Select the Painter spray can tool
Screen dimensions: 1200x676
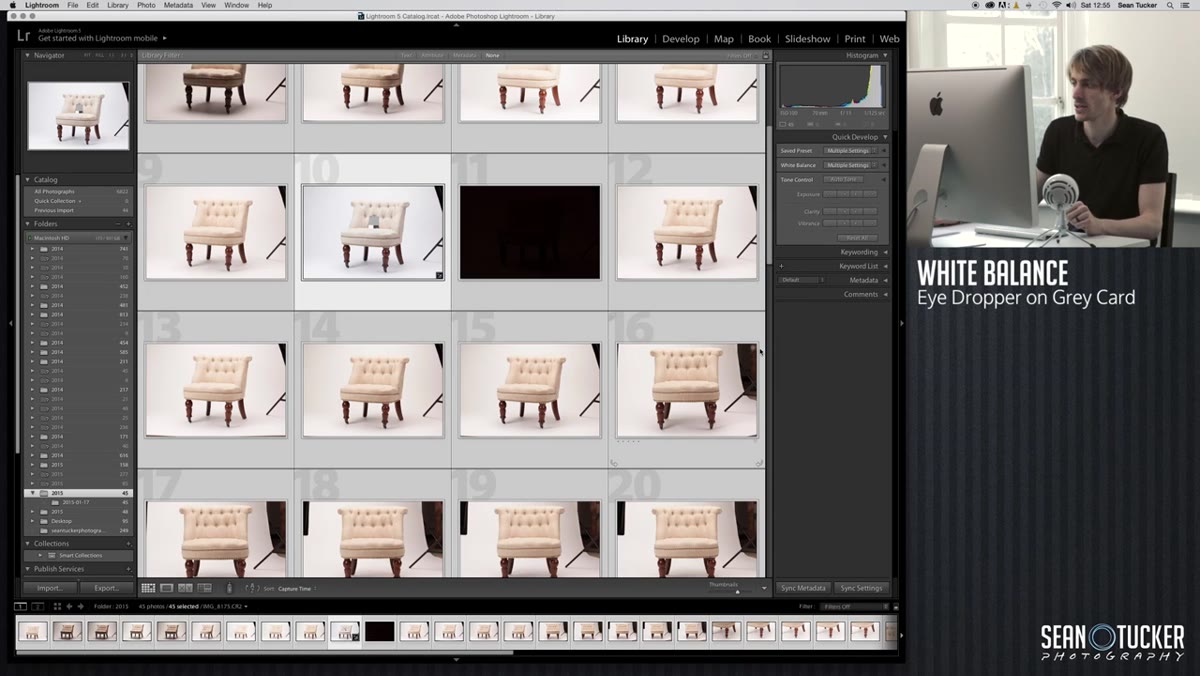(229, 588)
